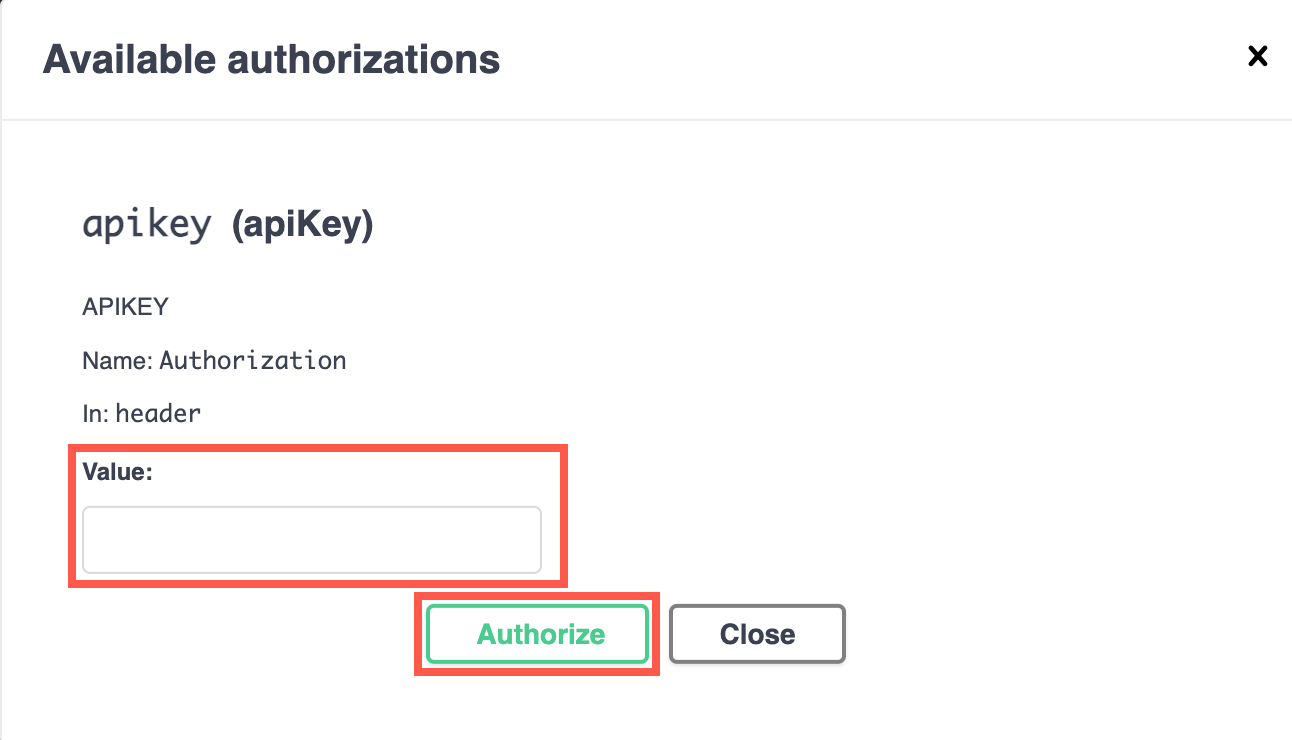
Task: Hit the X in the dialog header
Action: [x=1257, y=57]
